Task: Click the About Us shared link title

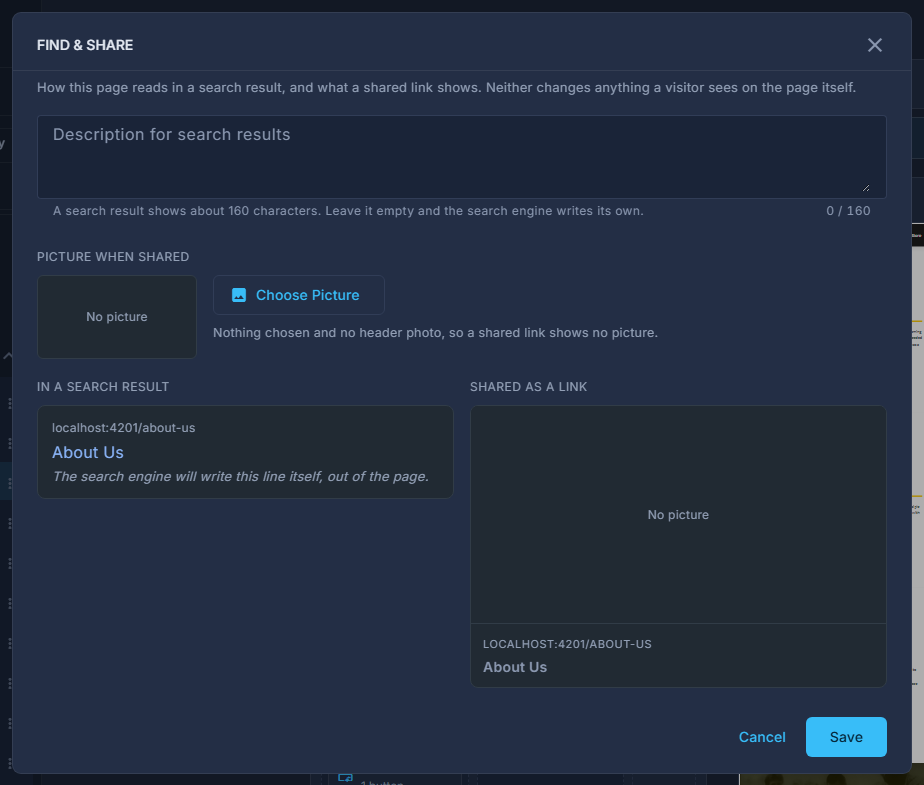Action: [x=515, y=667]
